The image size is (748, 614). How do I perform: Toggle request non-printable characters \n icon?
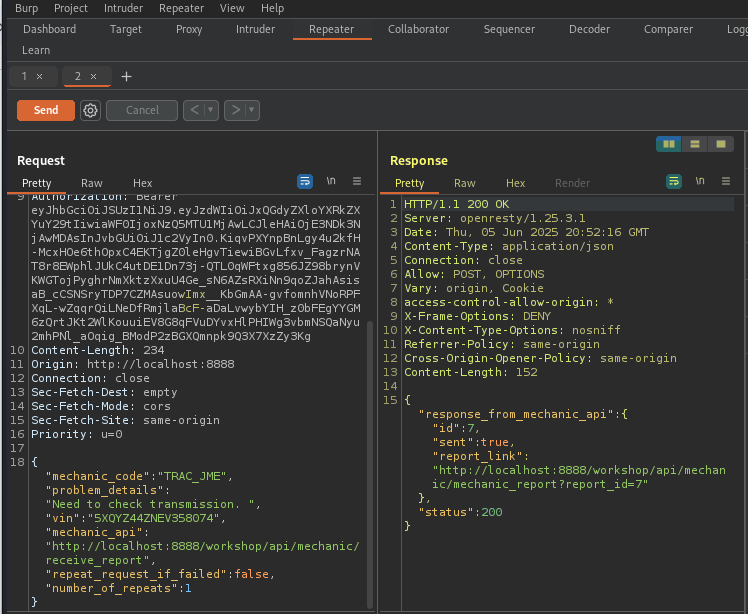coord(331,181)
